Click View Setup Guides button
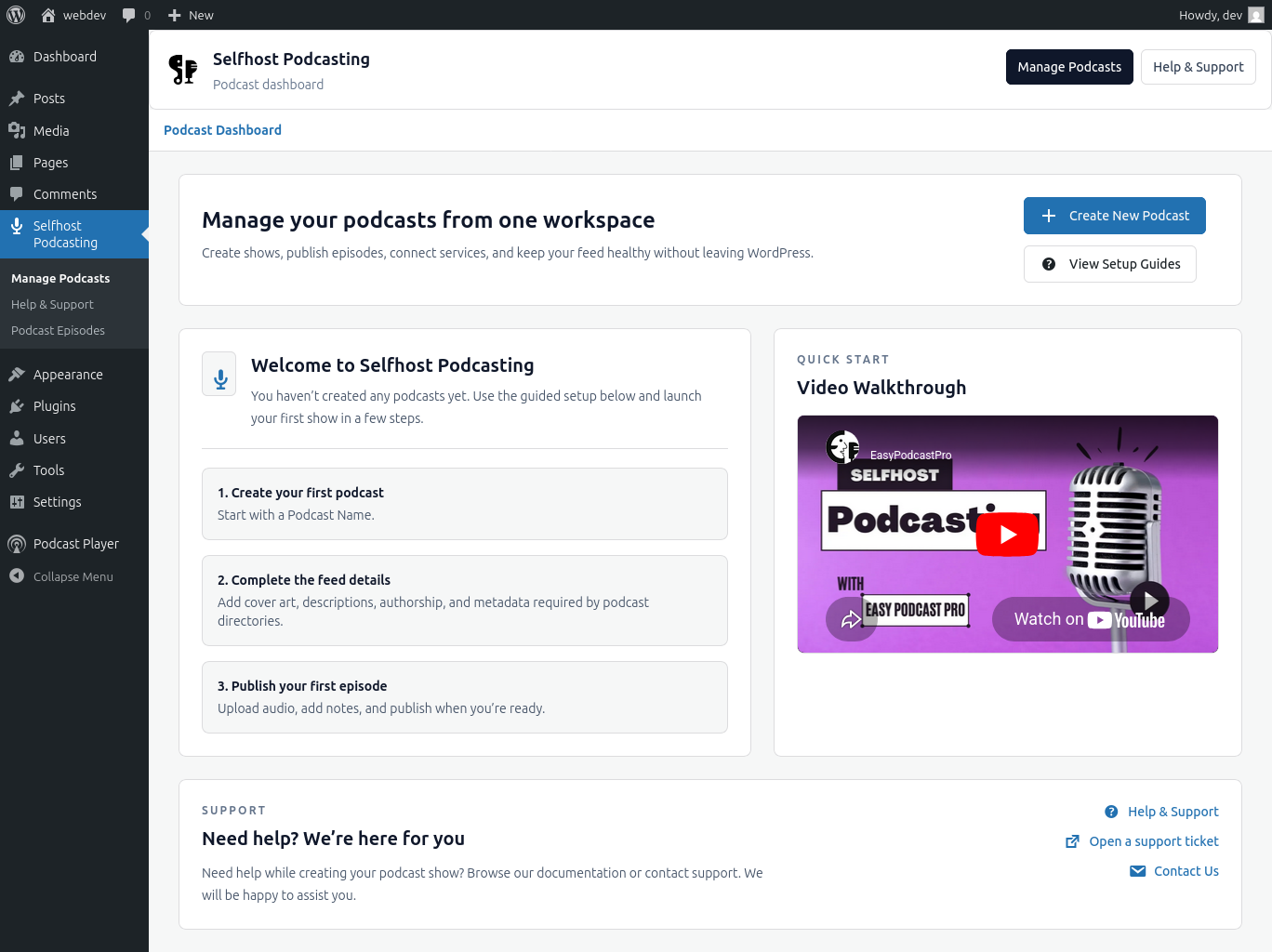This screenshot has width=1272, height=952. [1109, 264]
